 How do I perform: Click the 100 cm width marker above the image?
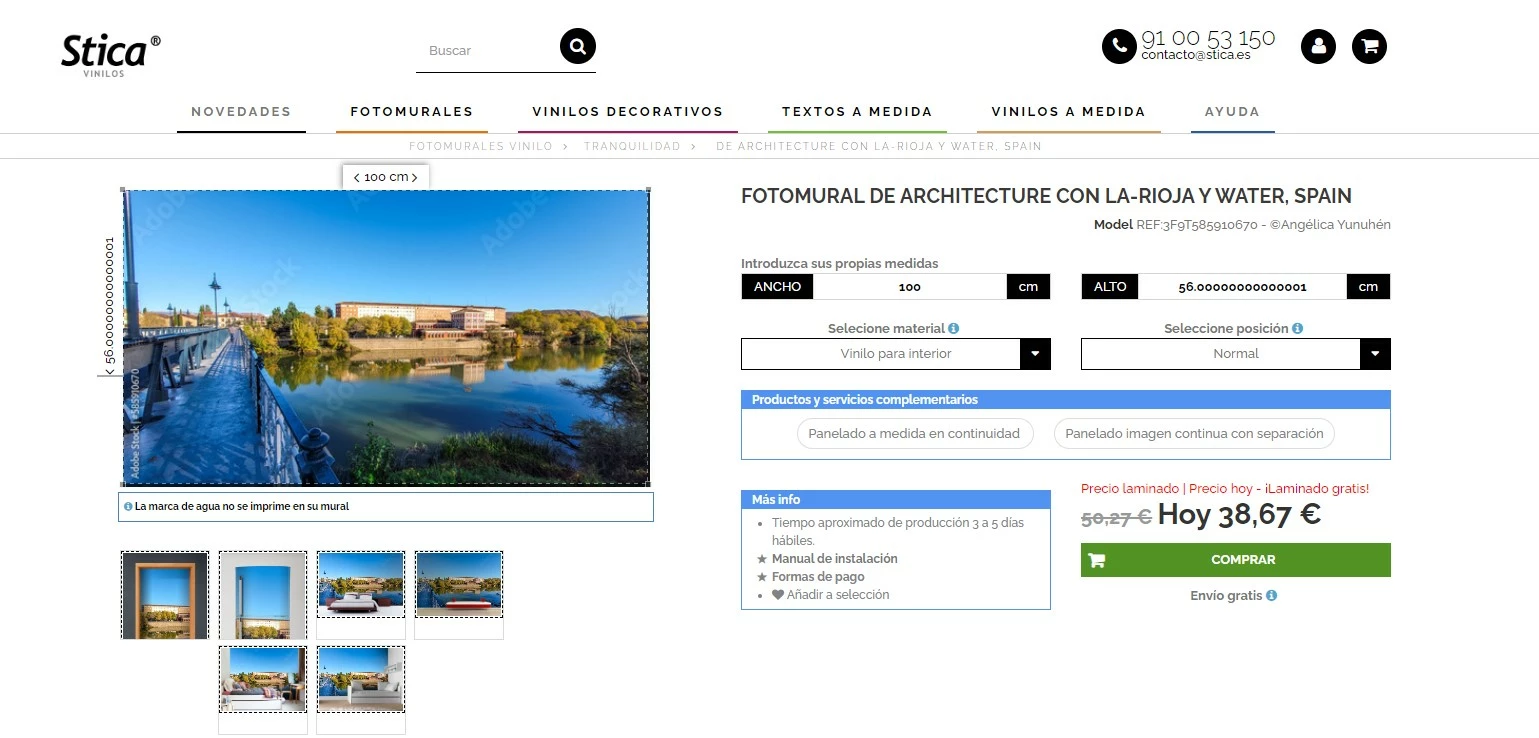pos(386,177)
